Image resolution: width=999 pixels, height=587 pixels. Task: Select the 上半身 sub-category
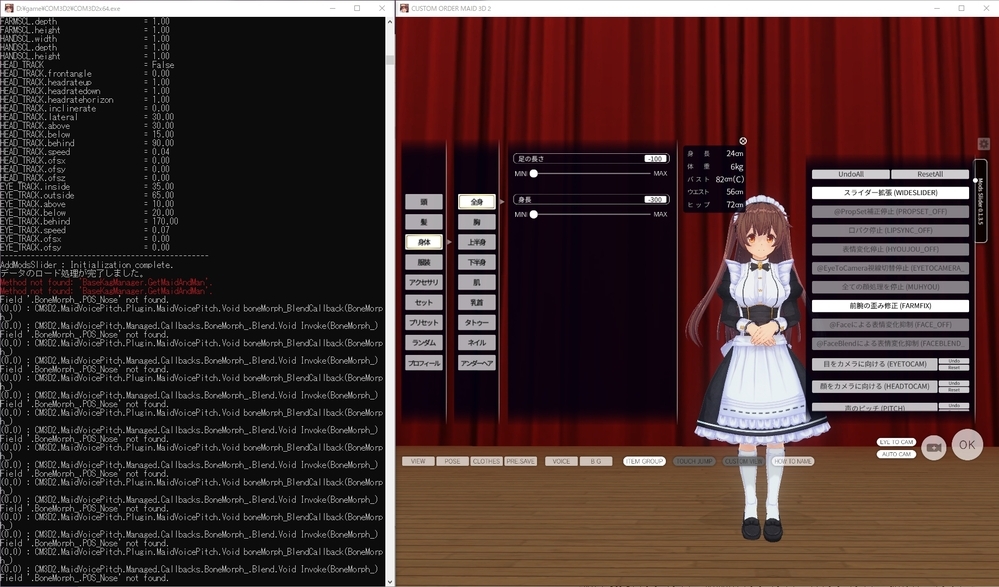coord(477,242)
